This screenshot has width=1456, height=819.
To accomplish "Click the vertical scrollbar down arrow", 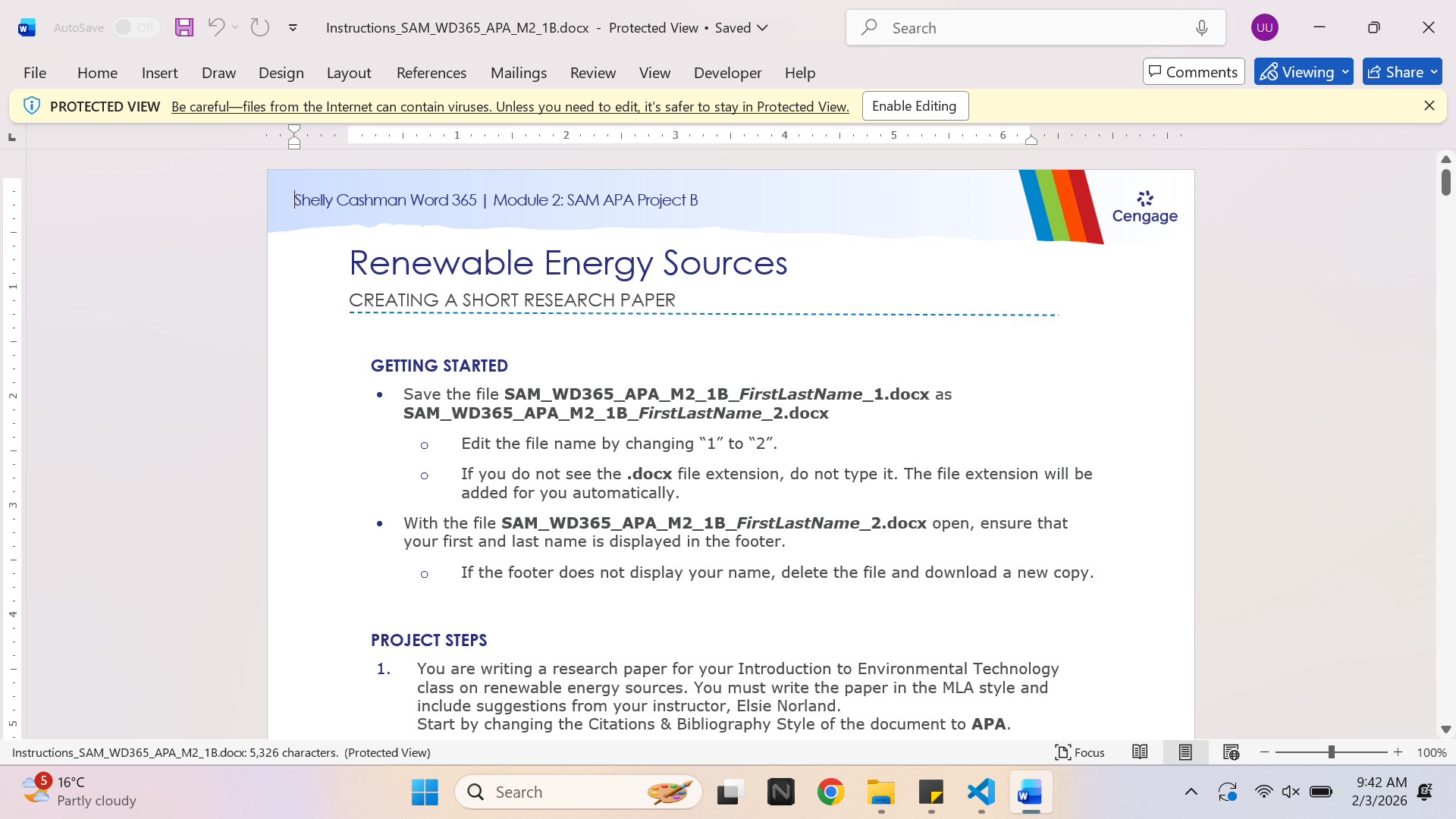I will [x=1446, y=730].
